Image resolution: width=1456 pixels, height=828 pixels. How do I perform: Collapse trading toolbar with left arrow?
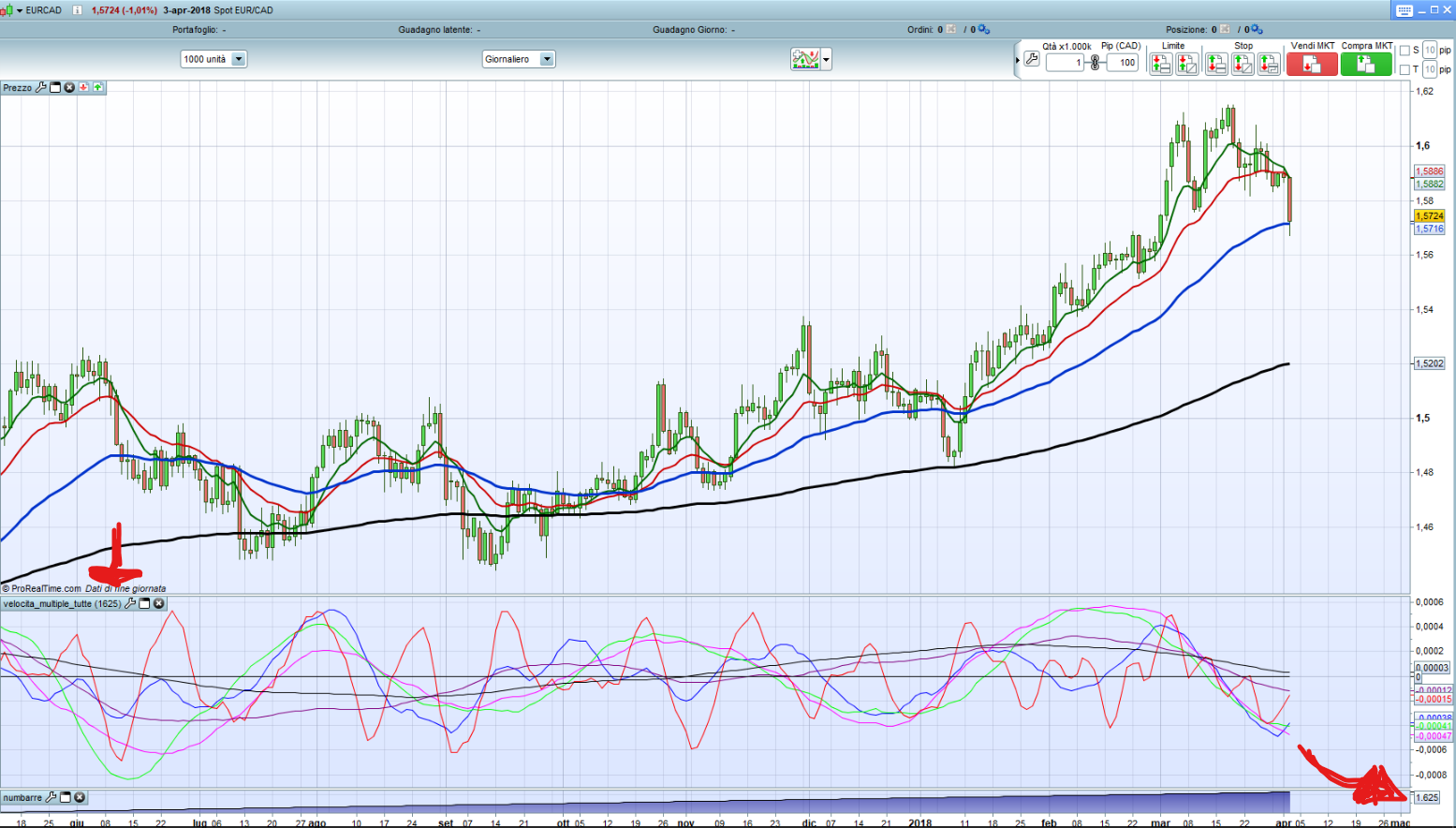coord(1018,60)
